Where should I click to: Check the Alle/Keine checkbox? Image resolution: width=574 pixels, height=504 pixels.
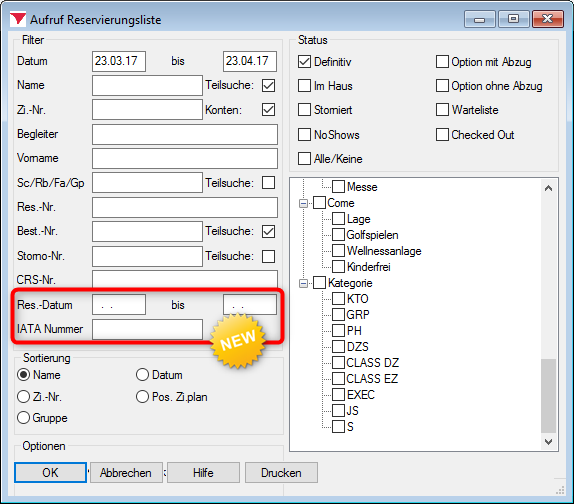(x=304, y=159)
